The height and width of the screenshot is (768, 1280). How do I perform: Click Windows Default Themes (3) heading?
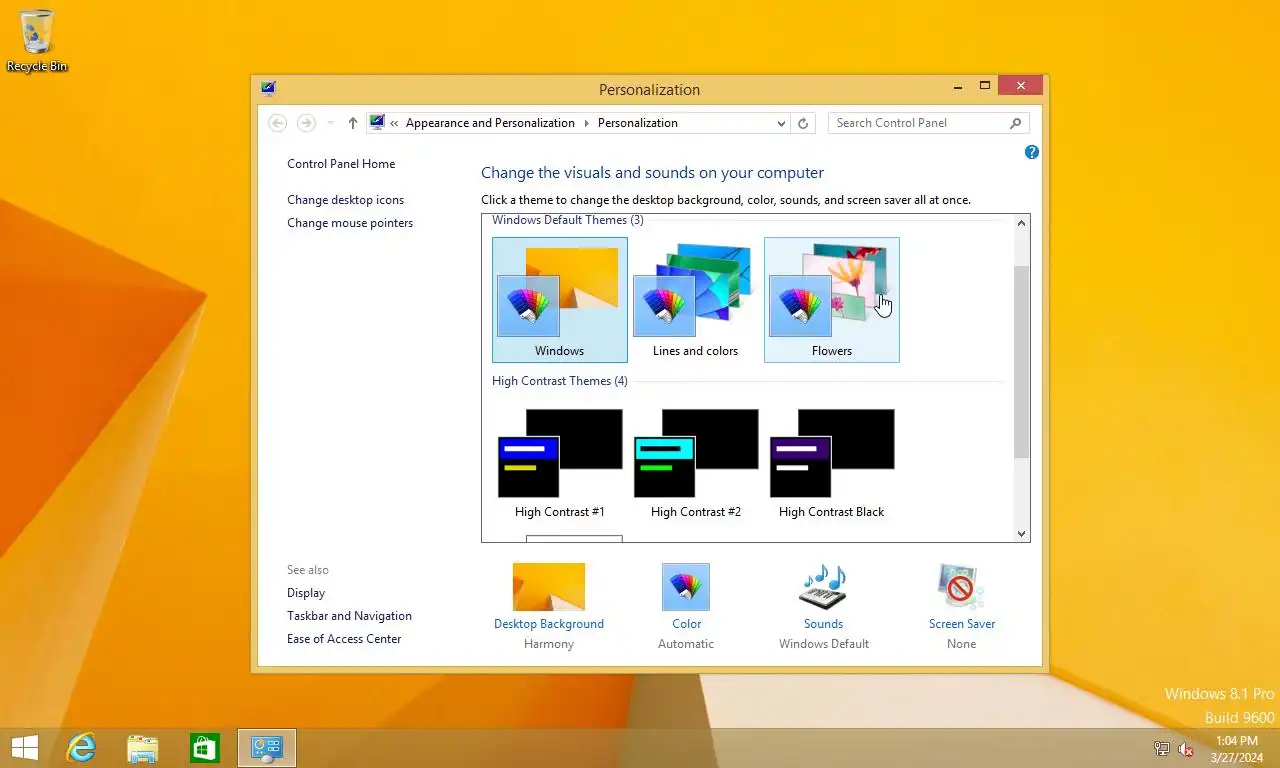pyautogui.click(x=568, y=220)
